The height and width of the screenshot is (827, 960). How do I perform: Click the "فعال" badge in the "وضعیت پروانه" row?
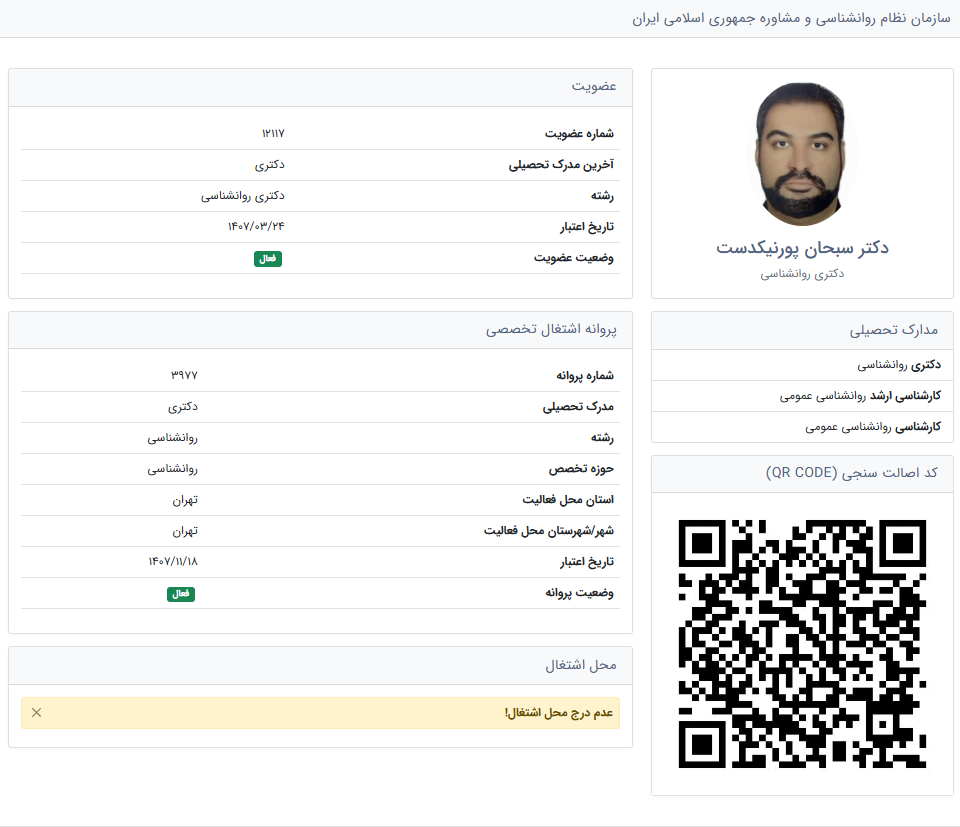coord(181,594)
